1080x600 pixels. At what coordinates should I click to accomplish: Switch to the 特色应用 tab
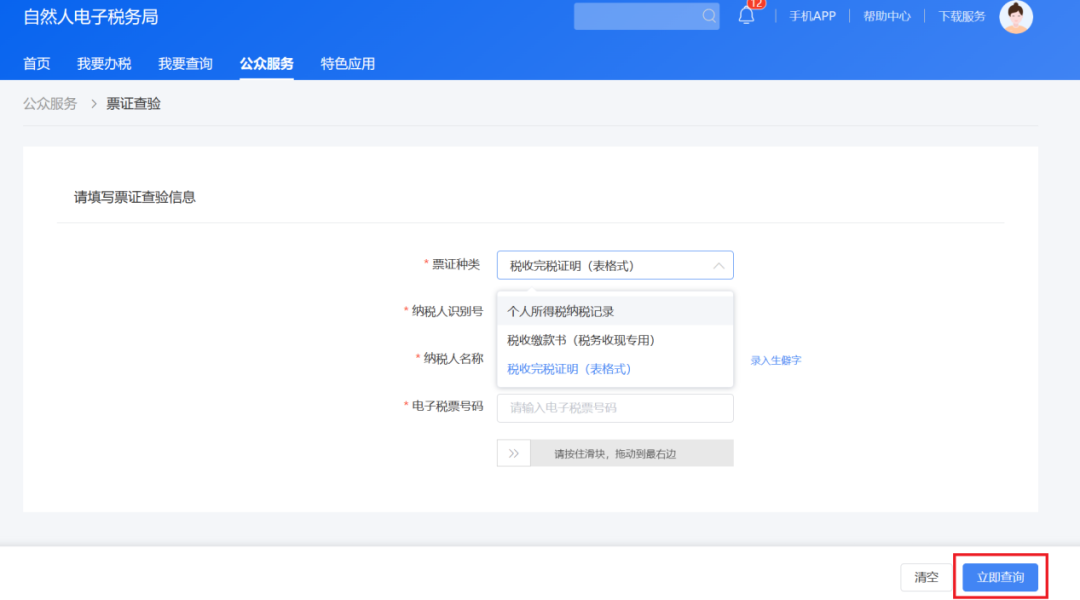(347, 62)
